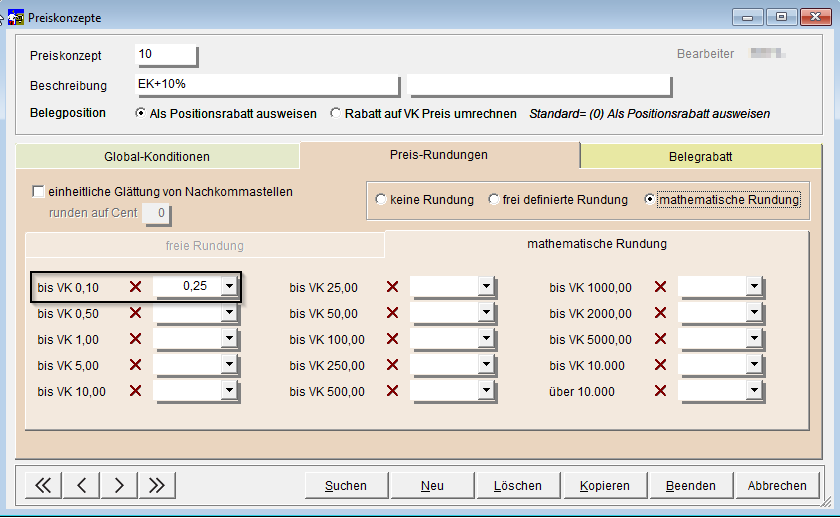Click the red X next to bis VK 5000,00
This screenshot has height=518, width=840.
click(661, 339)
